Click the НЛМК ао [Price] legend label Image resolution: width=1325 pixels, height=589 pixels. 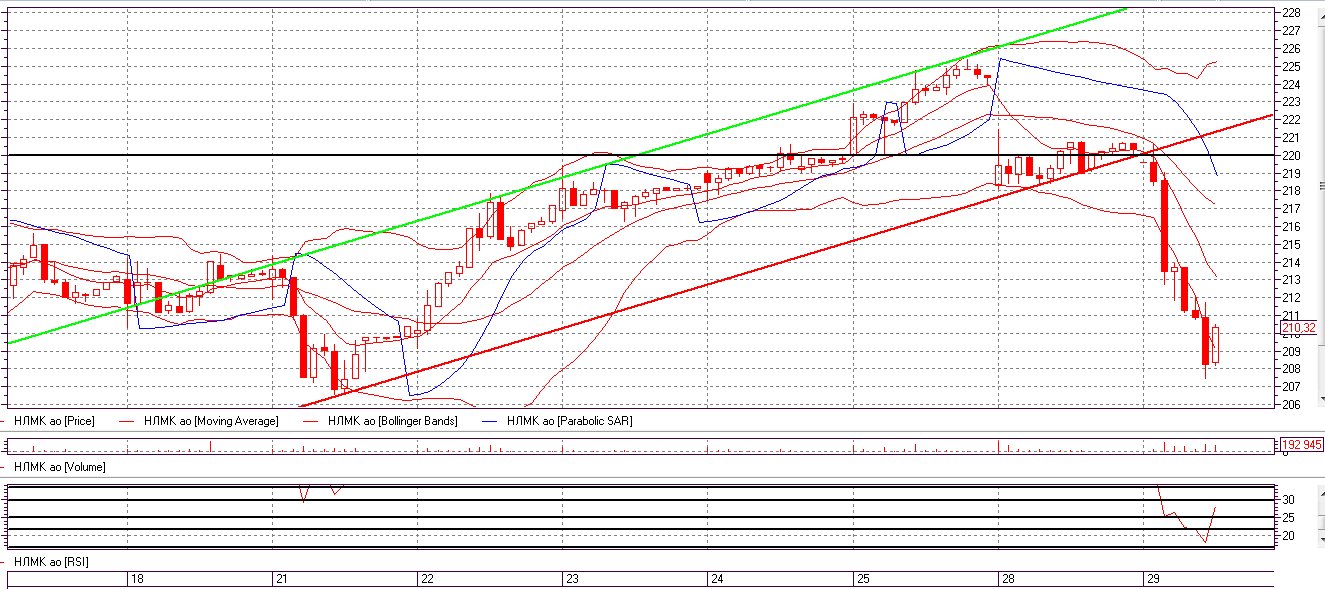[54, 421]
